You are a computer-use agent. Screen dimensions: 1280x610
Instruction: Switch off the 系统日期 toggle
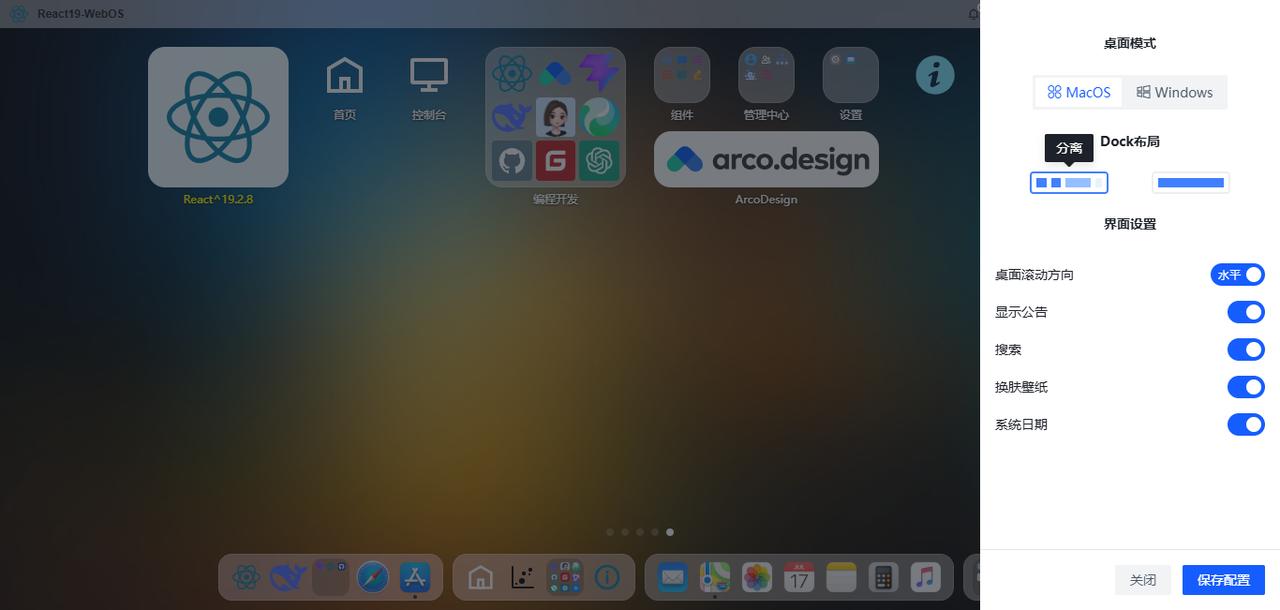click(x=1246, y=424)
